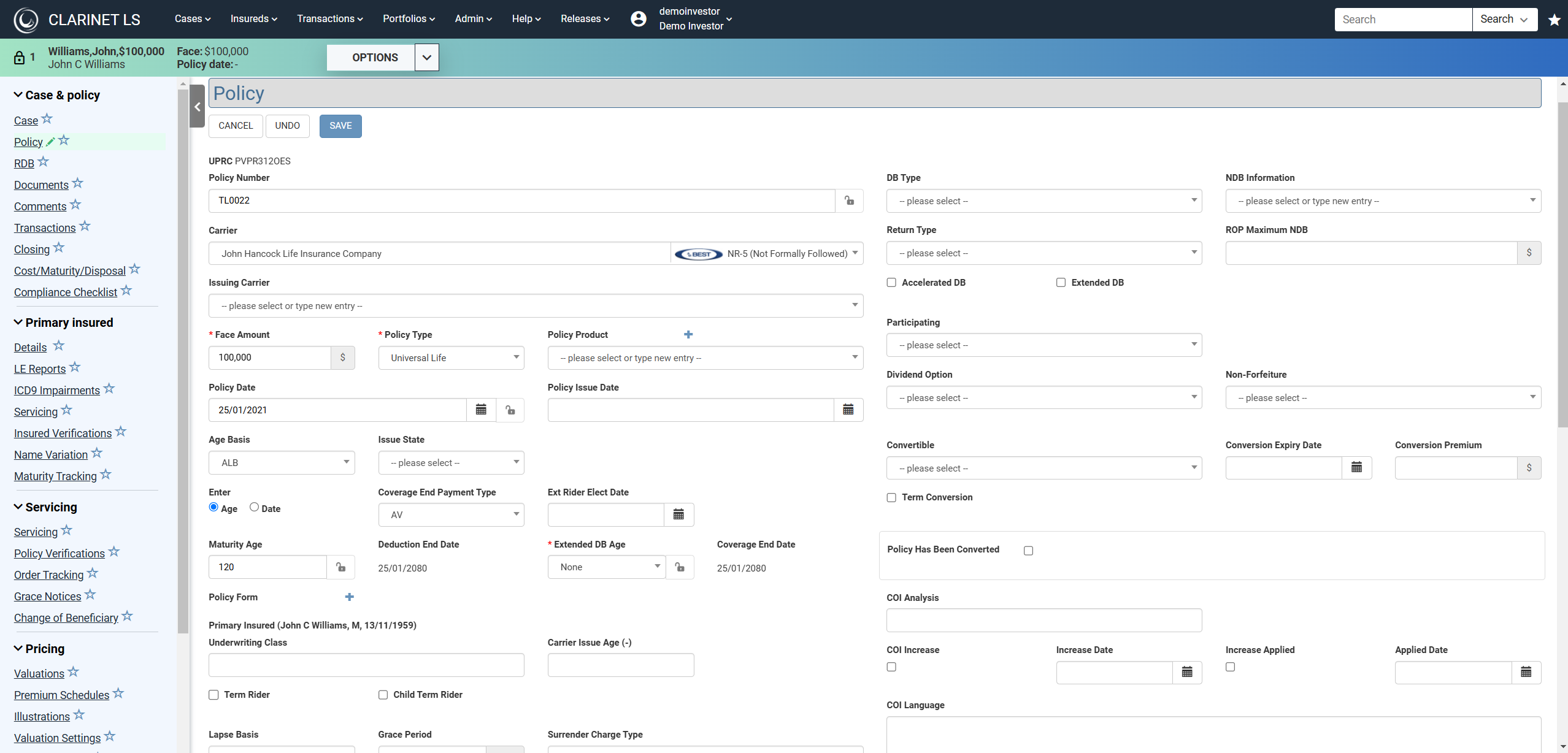Viewport: 1568px width, 753px height.
Task: Check the Accelerated DB checkbox
Action: click(x=891, y=283)
